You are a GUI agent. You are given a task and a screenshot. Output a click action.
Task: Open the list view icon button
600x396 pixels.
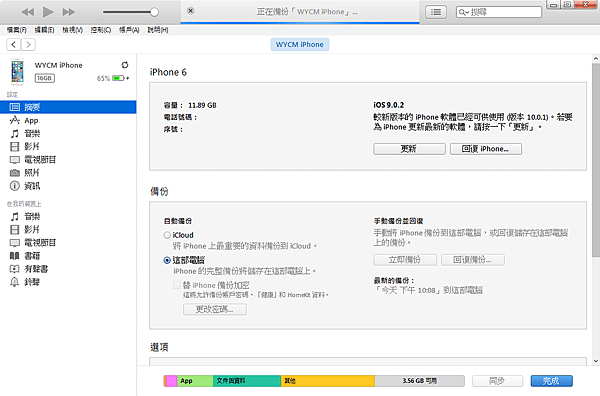[x=436, y=12]
